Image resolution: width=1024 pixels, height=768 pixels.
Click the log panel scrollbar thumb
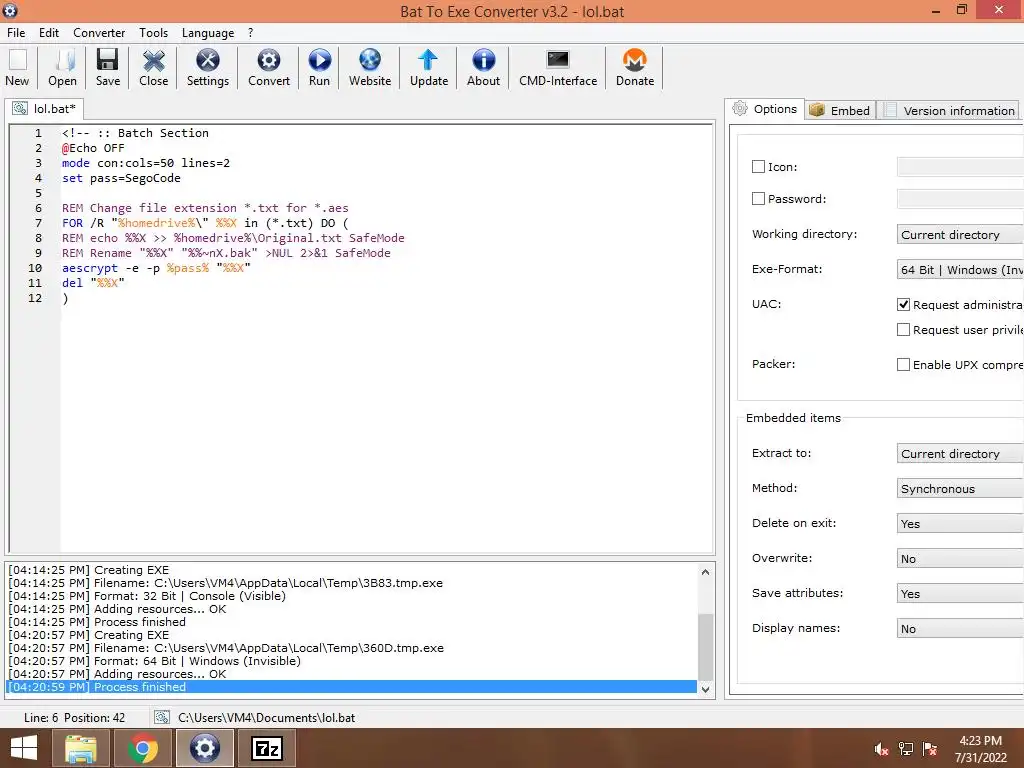[705, 647]
